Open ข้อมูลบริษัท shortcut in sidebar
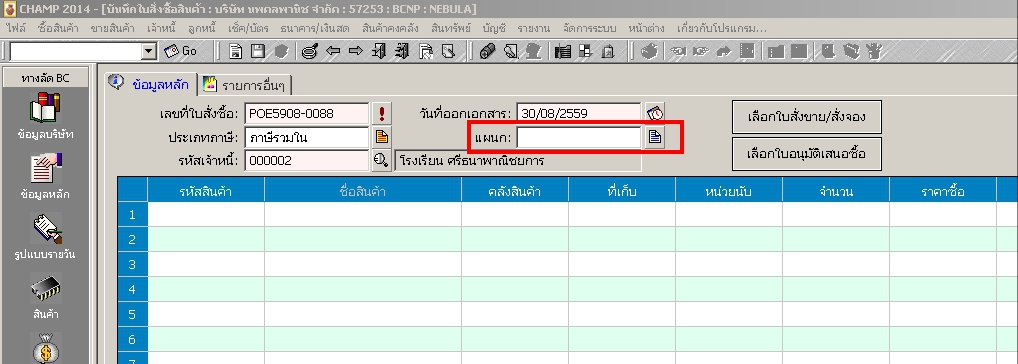1018x364 pixels. click(45, 117)
